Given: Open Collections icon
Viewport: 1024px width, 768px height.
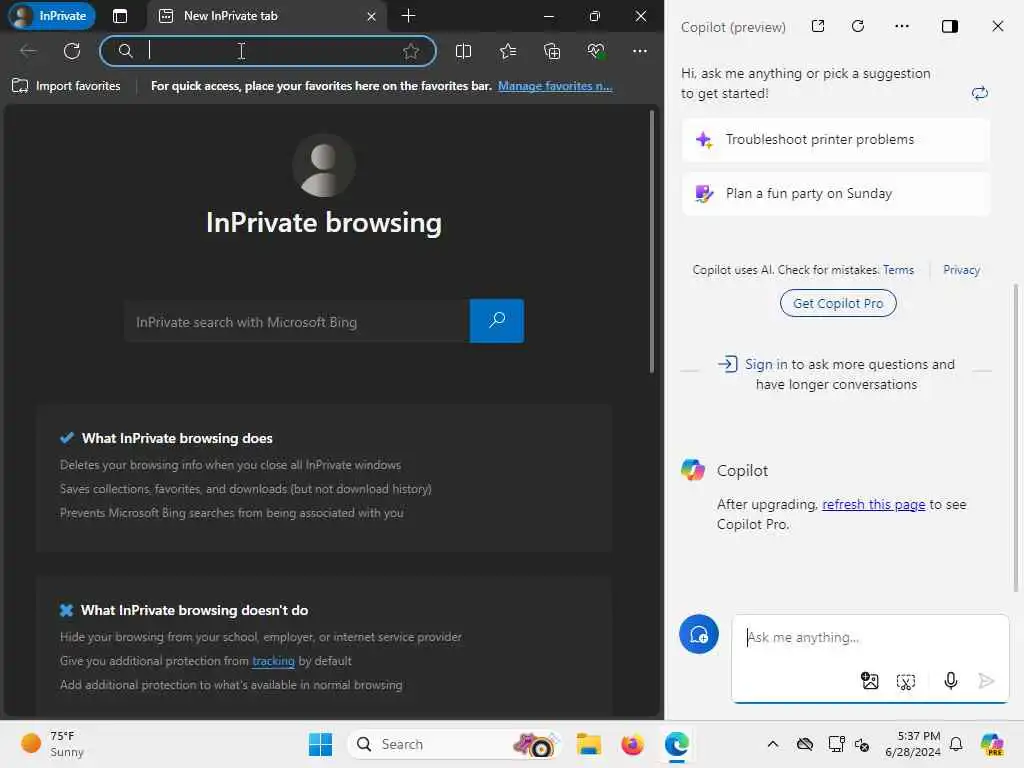Looking at the screenshot, I should pyautogui.click(x=552, y=51).
